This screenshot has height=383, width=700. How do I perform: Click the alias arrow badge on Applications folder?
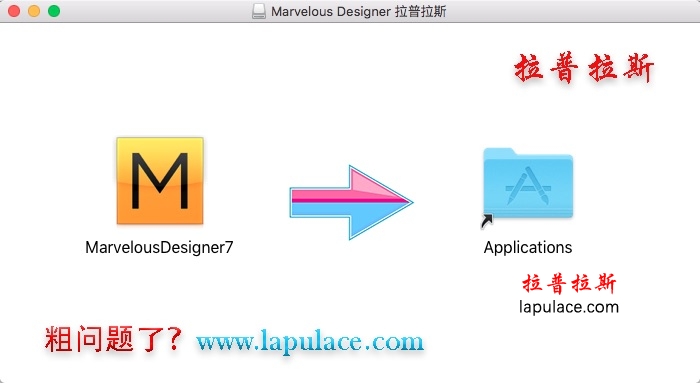[x=487, y=221]
